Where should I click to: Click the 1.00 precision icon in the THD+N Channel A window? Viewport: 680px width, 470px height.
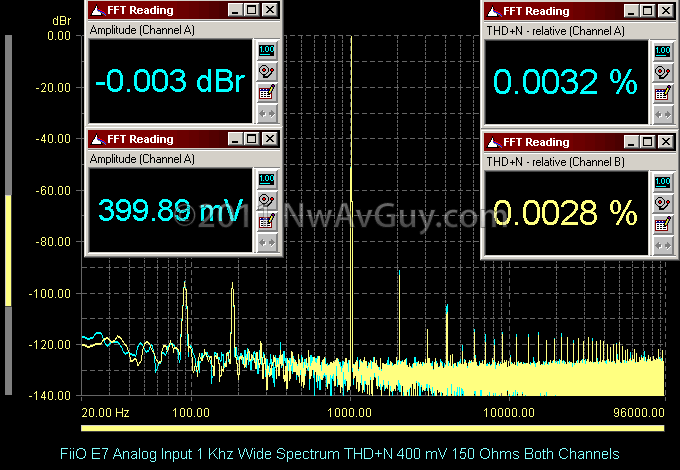point(663,51)
